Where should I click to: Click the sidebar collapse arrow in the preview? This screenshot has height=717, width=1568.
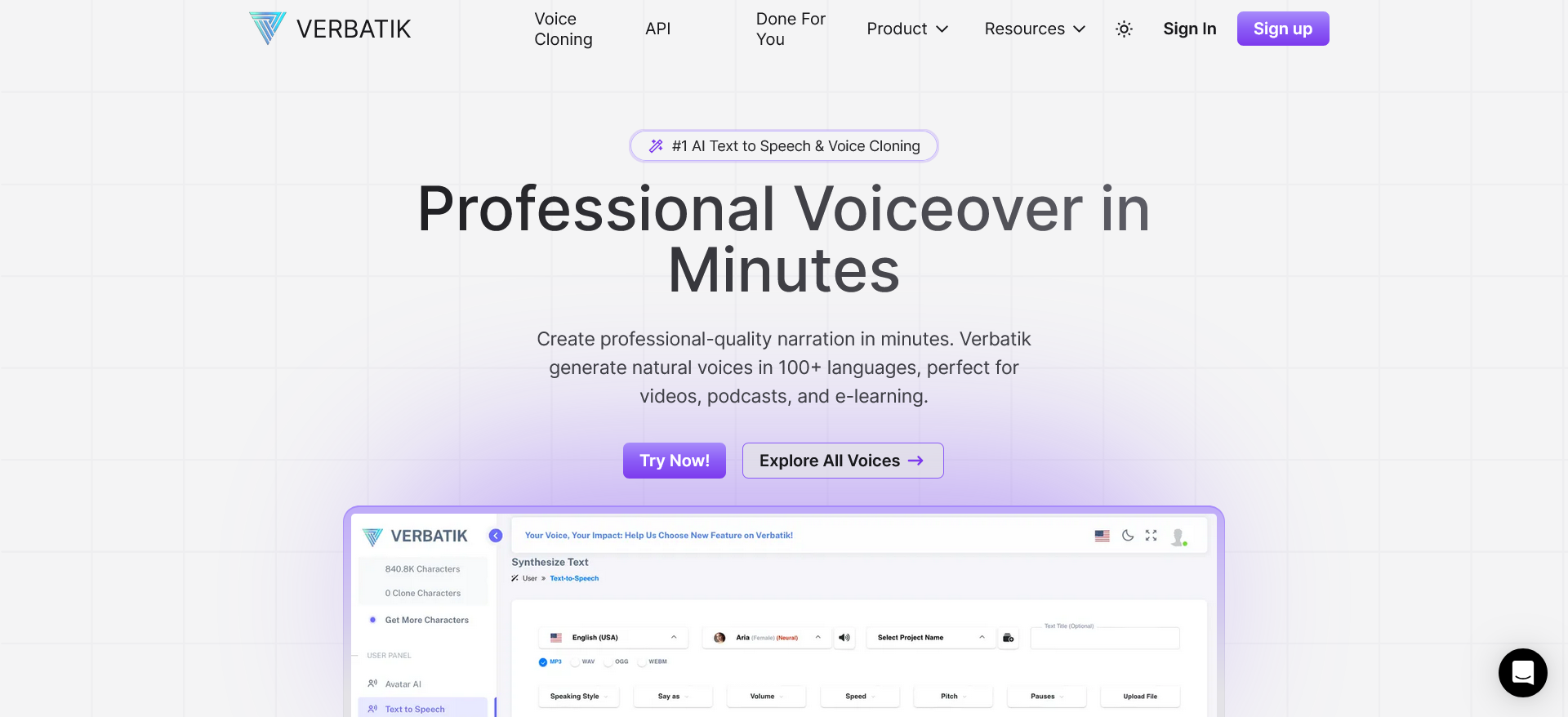tap(496, 536)
